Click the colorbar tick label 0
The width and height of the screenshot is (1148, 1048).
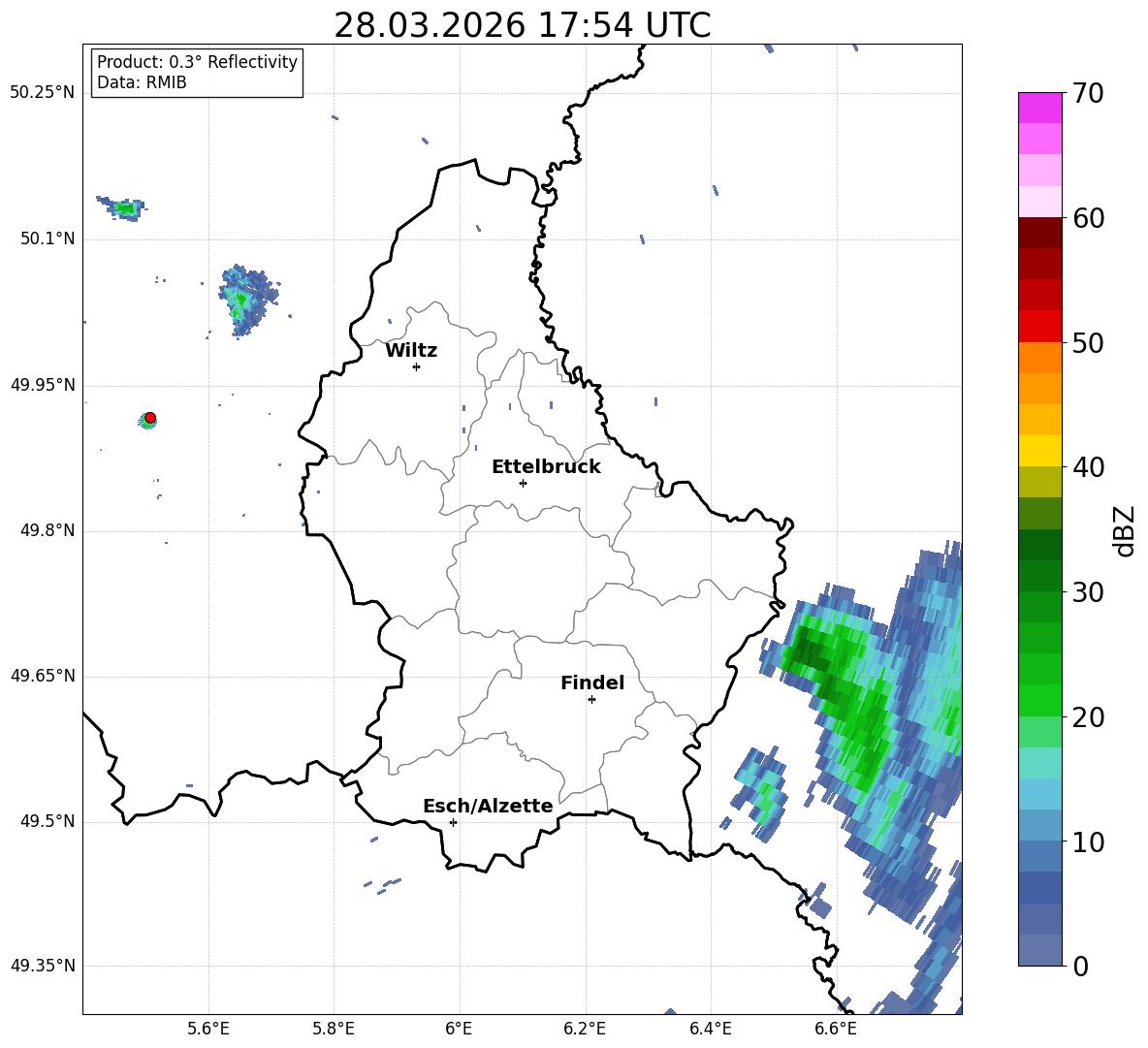pyautogui.click(x=1080, y=967)
